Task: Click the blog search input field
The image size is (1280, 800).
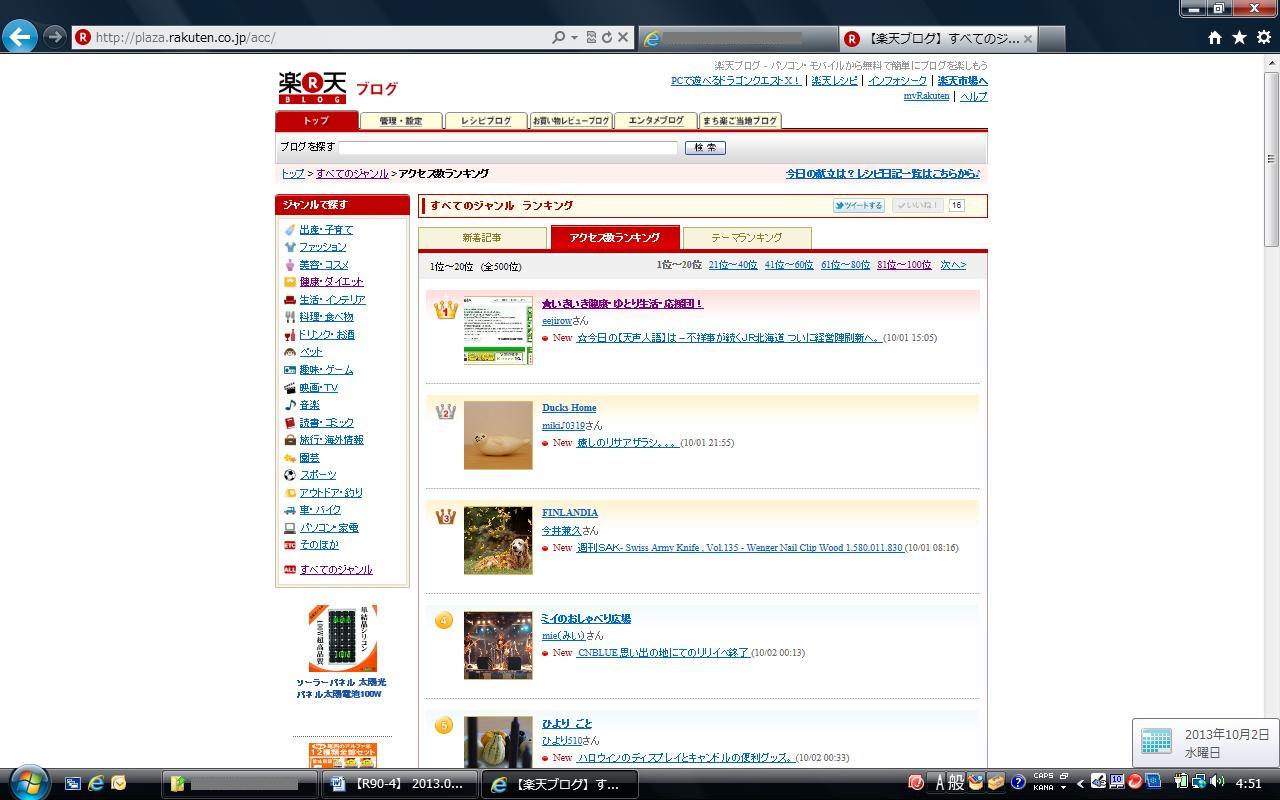Action: click(x=508, y=147)
